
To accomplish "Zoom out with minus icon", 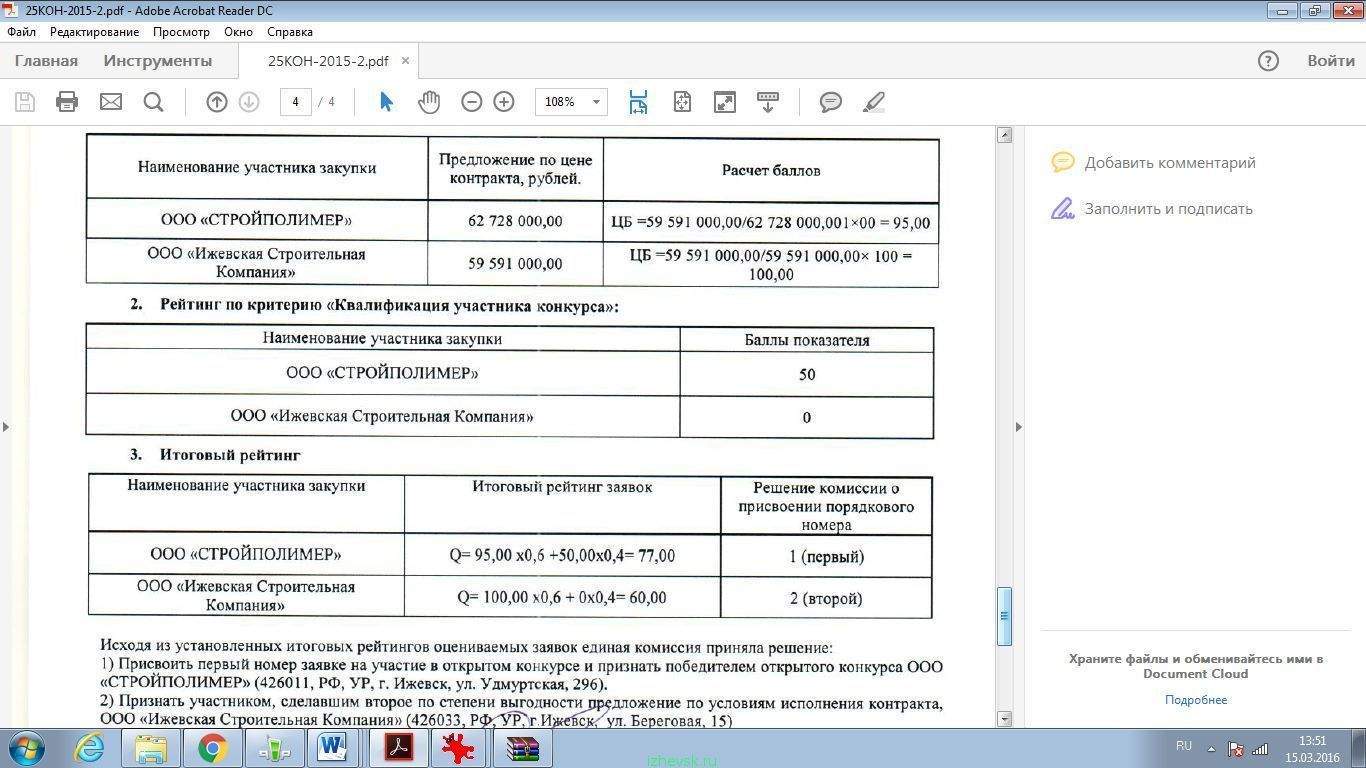I will point(472,102).
